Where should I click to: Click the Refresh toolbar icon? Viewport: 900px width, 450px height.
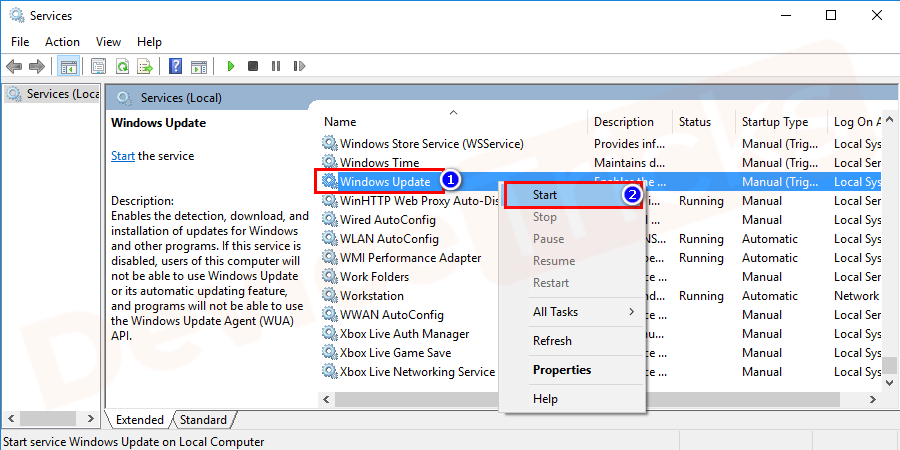tap(122, 67)
